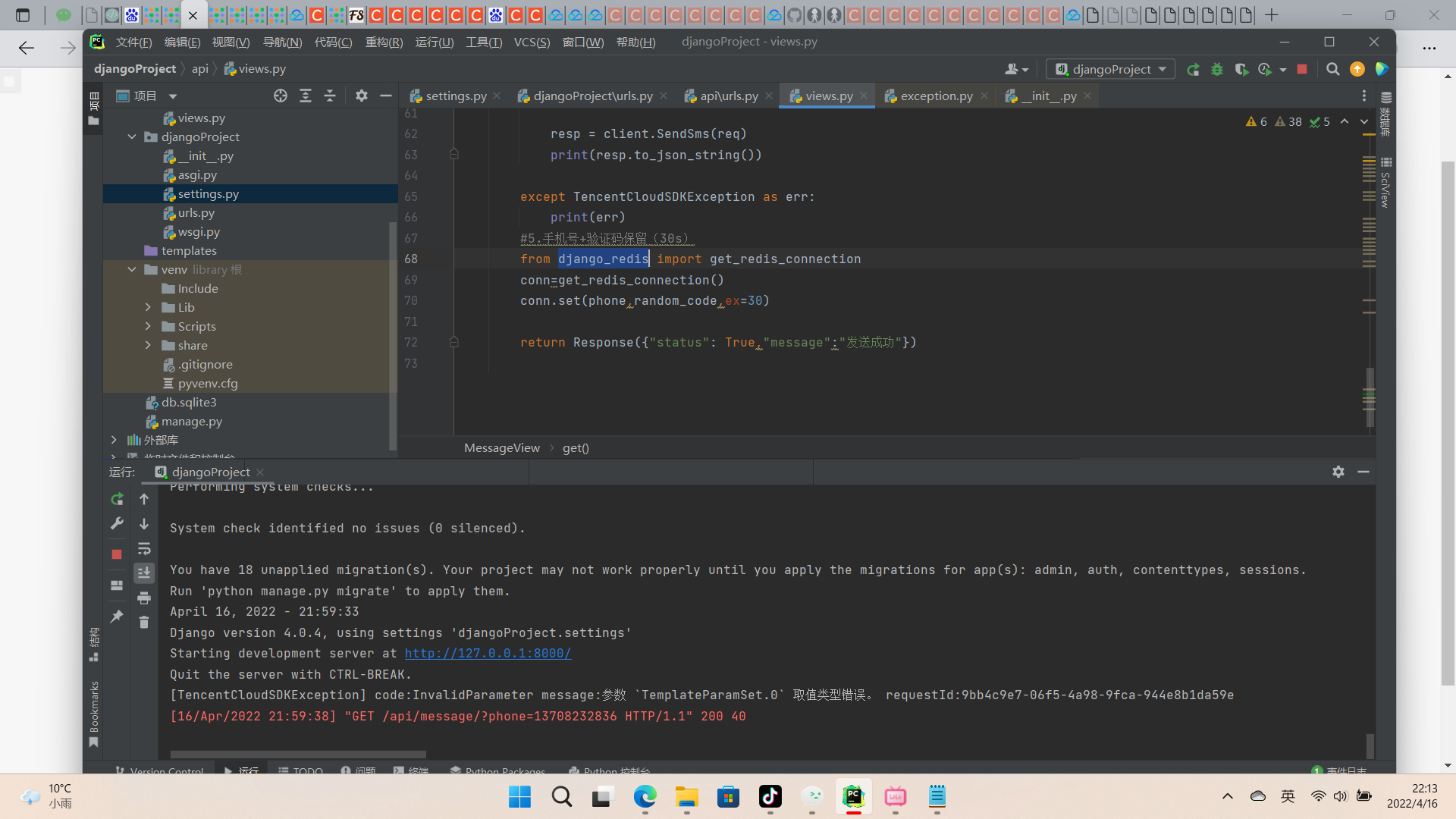Open the 文件(F) menu

click(134, 42)
